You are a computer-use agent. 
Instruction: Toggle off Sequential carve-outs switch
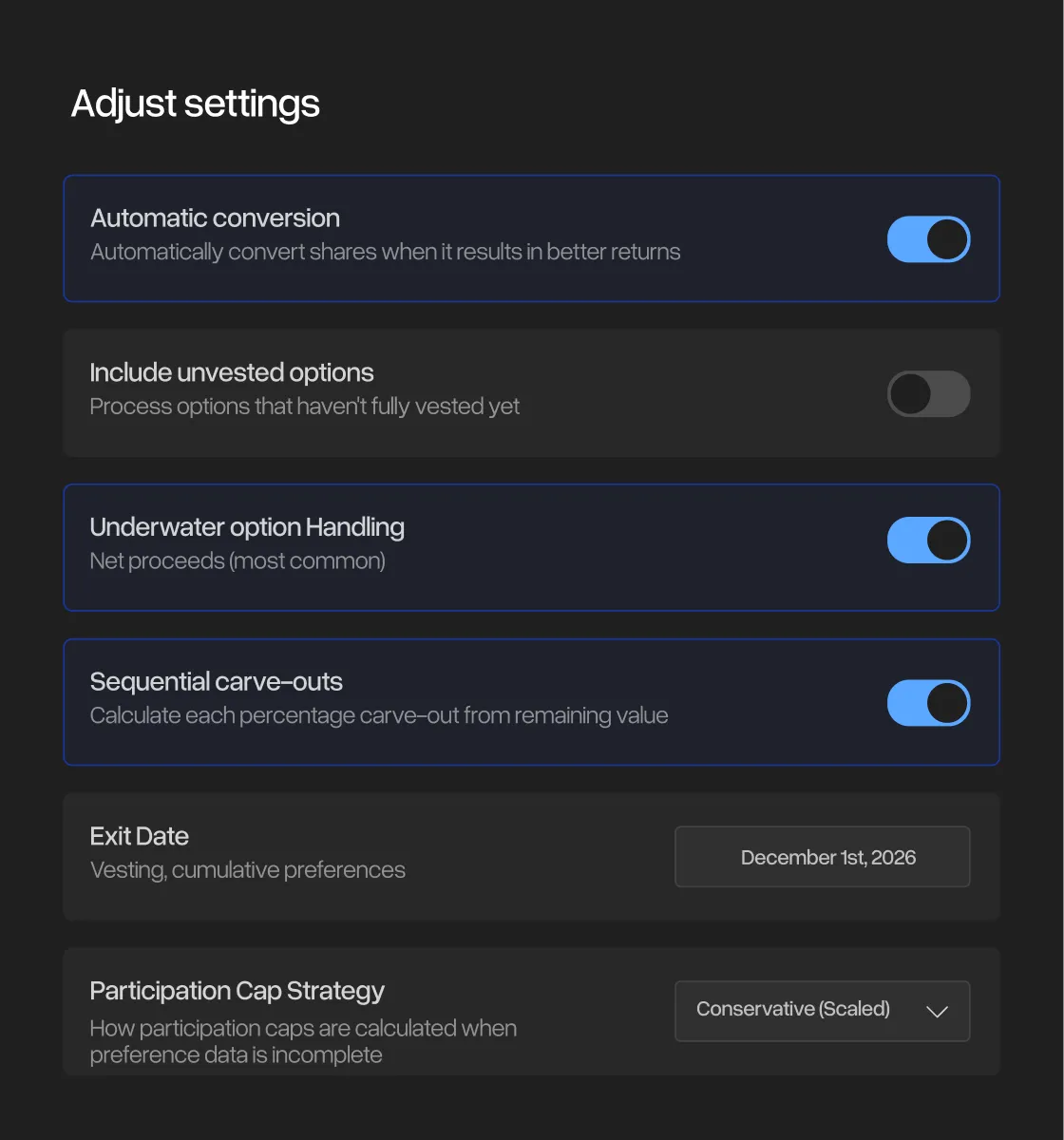tap(928, 703)
